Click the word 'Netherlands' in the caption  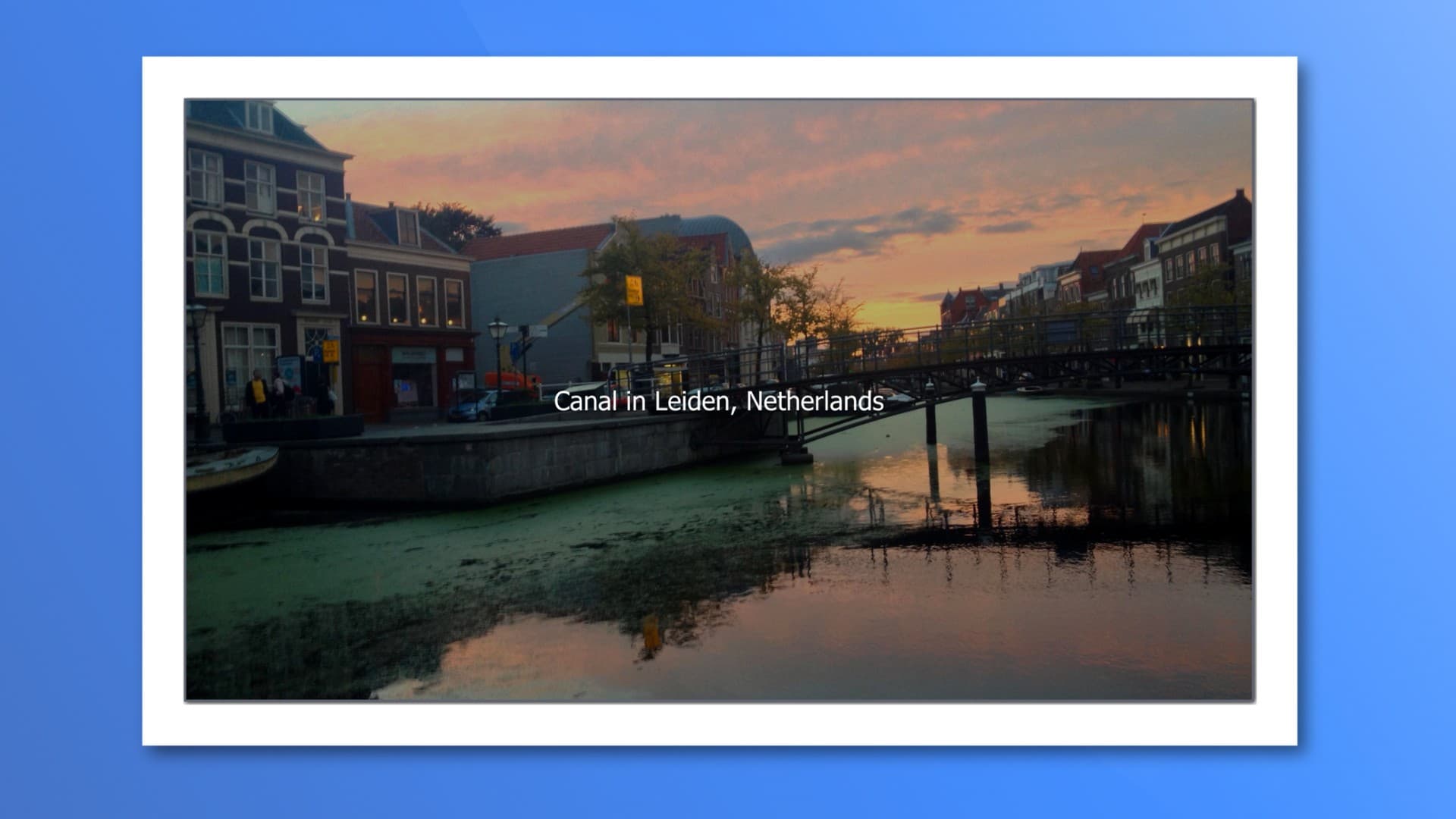click(x=814, y=401)
